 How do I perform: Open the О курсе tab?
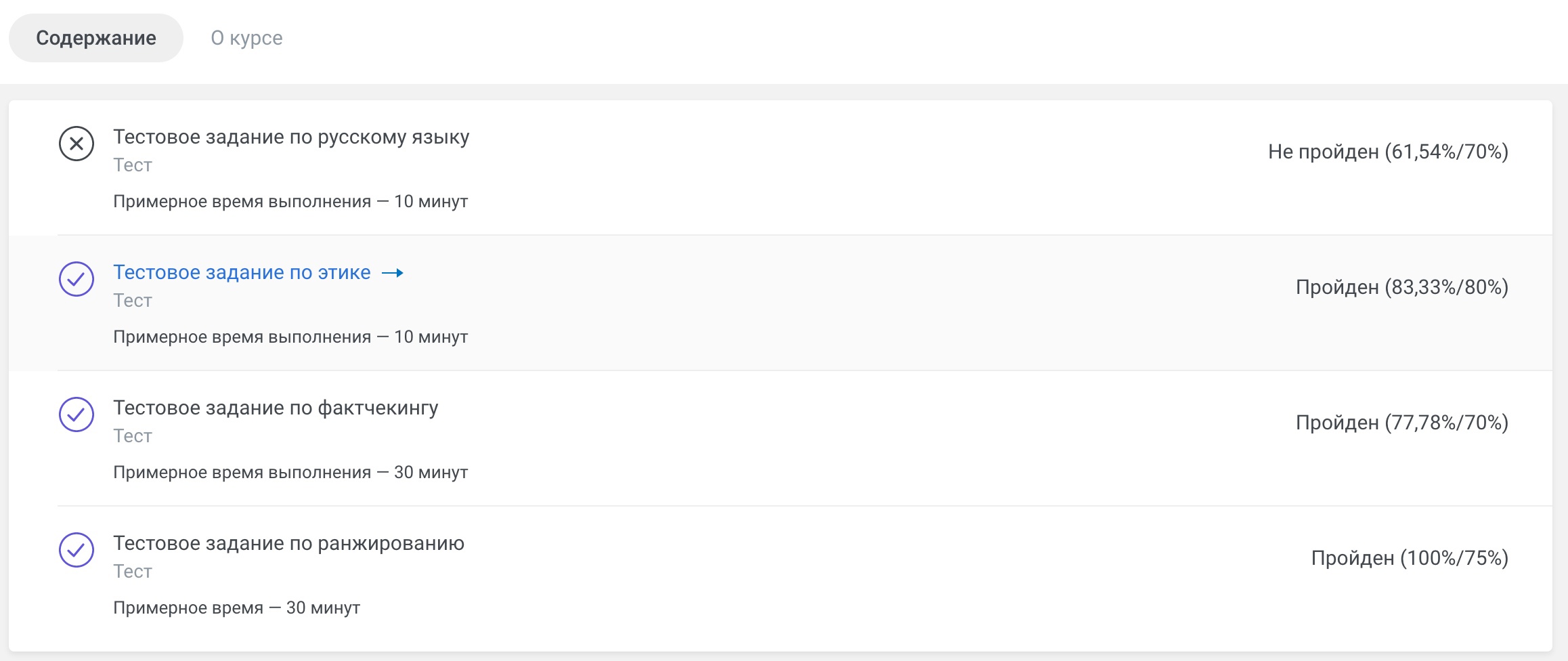(x=246, y=38)
